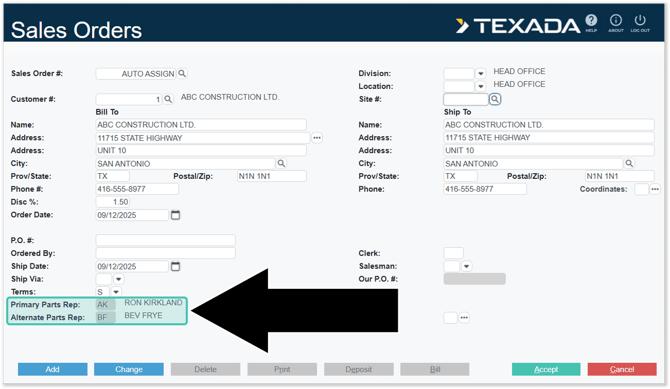The width and height of the screenshot is (670, 389).
Task: Edit the Bill To City field
Action: (185, 163)
